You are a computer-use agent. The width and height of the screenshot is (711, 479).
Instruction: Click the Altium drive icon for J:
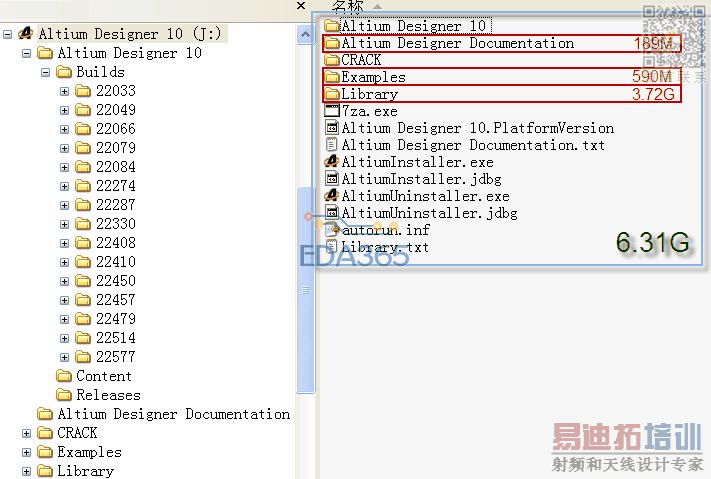[x=26, y=33]
